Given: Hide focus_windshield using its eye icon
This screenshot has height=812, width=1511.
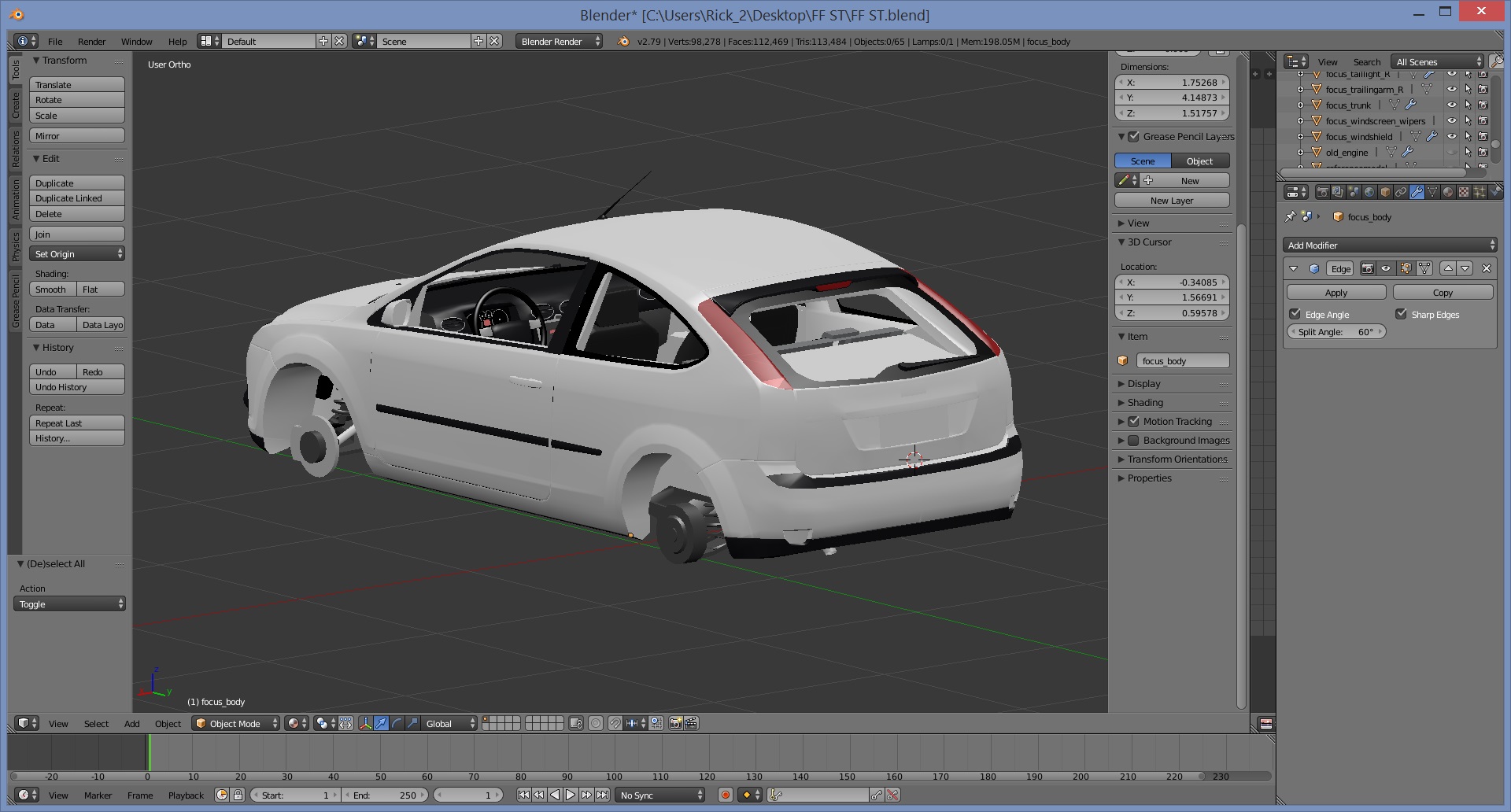Looking at the screenshot, I should click(1452, 136).
